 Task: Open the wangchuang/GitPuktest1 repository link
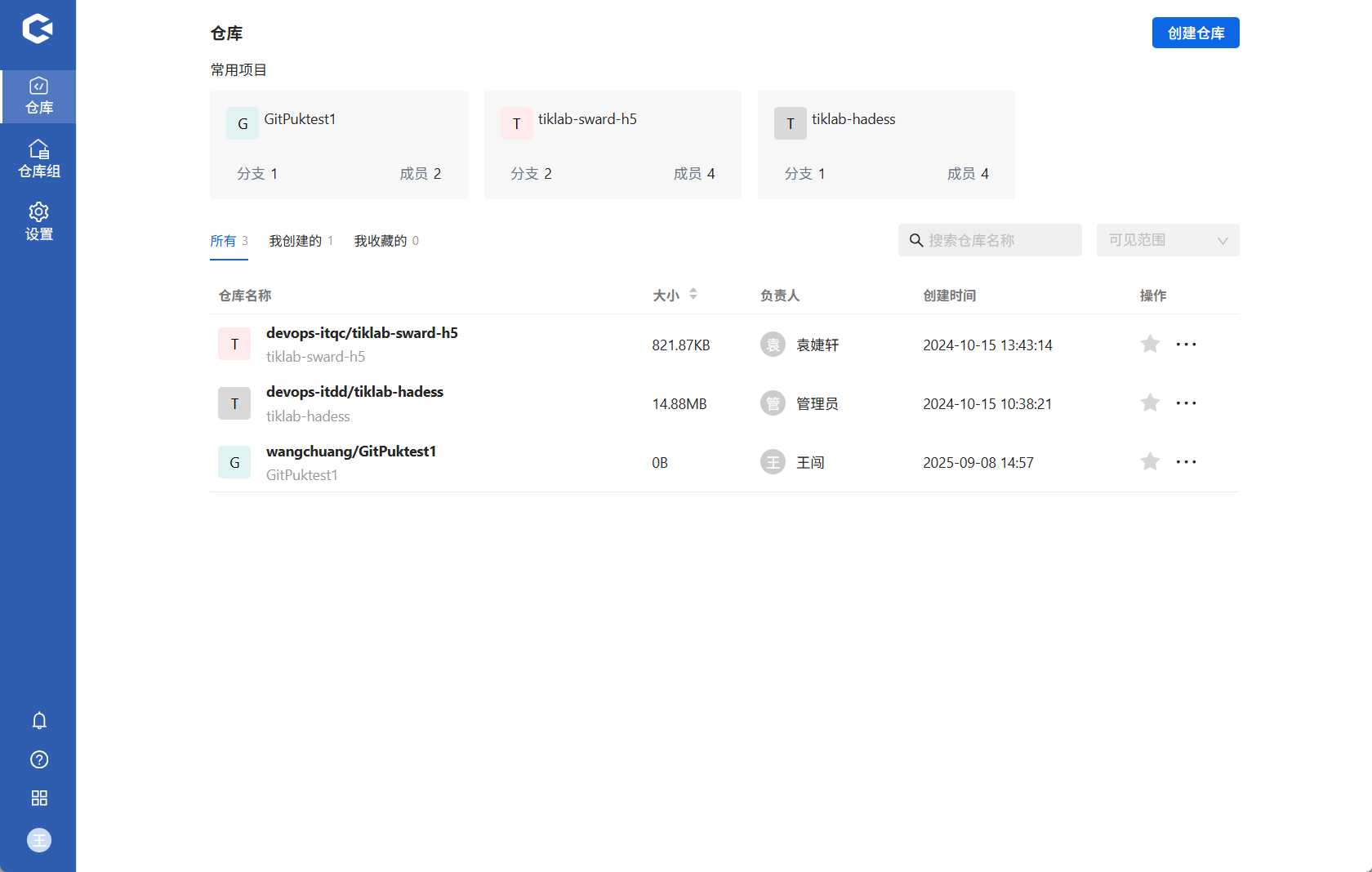point(351,452)
